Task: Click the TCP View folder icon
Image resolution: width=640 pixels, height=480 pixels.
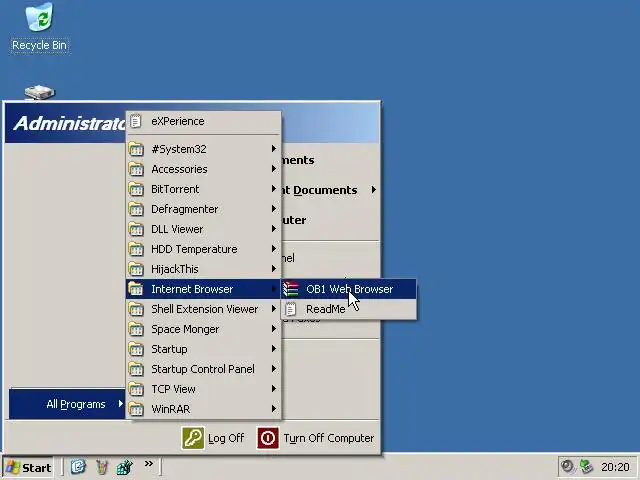Action: 136,389
